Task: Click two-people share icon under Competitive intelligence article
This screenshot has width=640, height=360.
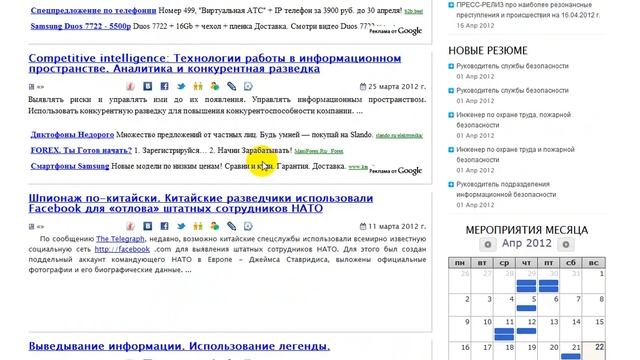Action: (198, 87)
